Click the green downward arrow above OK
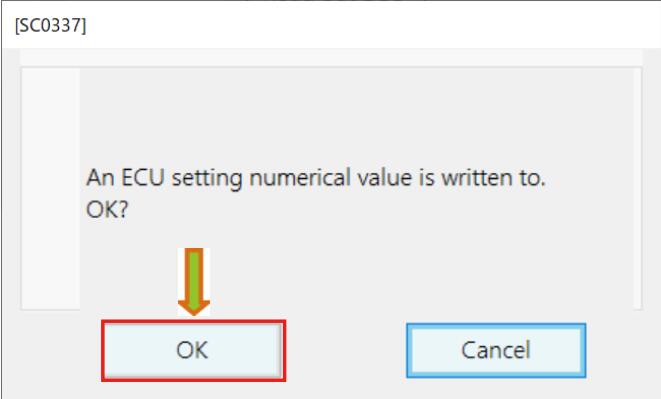 (194, 281)
